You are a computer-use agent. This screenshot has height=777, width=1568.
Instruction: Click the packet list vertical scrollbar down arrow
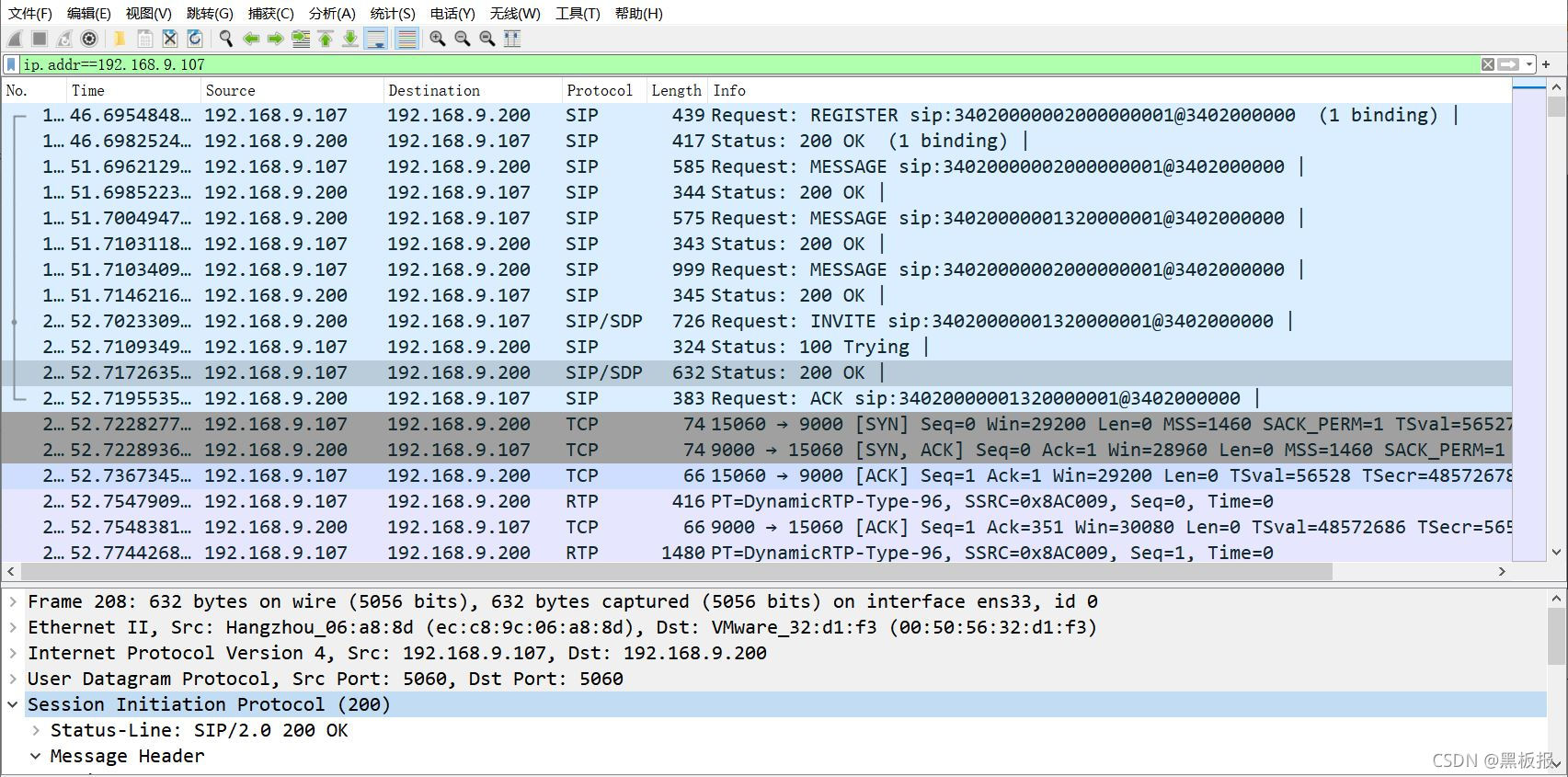[1556, 553]
